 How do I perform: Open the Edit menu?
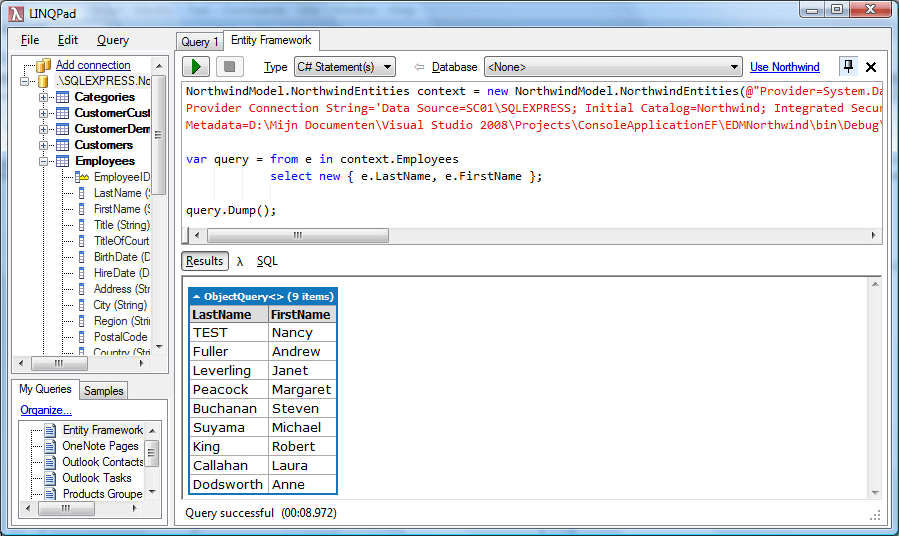point(68,40)
